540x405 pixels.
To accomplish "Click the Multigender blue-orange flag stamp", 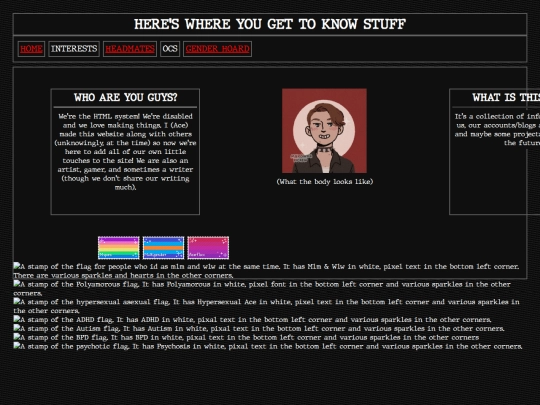I will coord(163,248).
